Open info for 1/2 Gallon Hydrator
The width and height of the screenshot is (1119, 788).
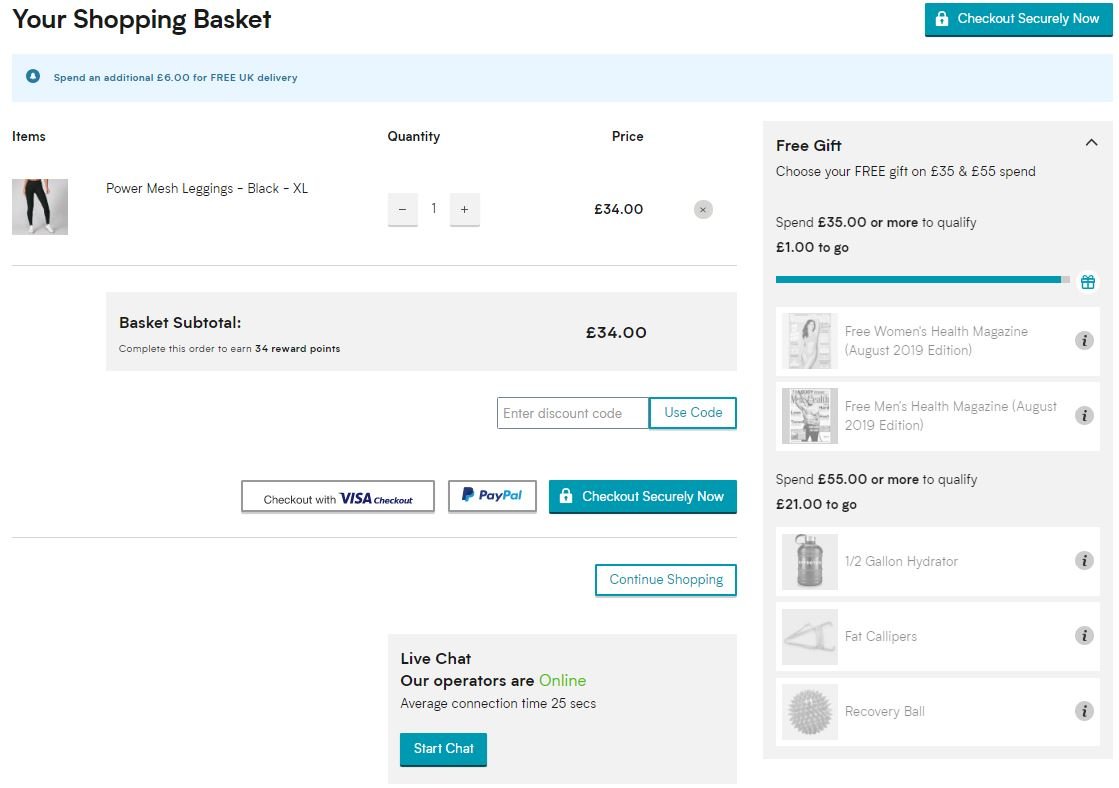click(1084, 561)
